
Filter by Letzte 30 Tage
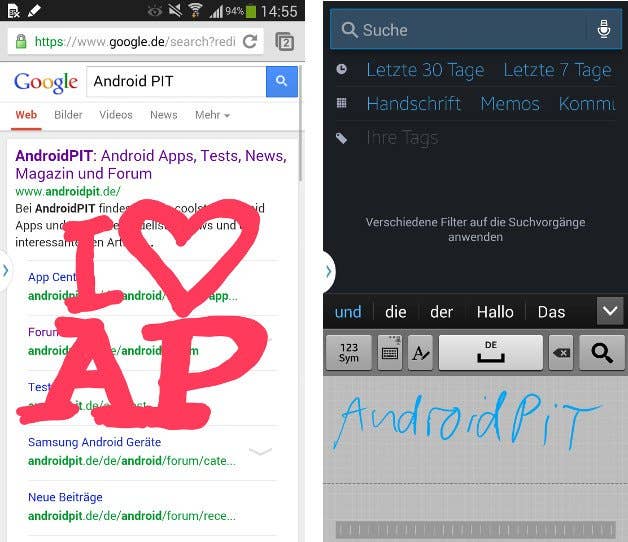[425, 71]
